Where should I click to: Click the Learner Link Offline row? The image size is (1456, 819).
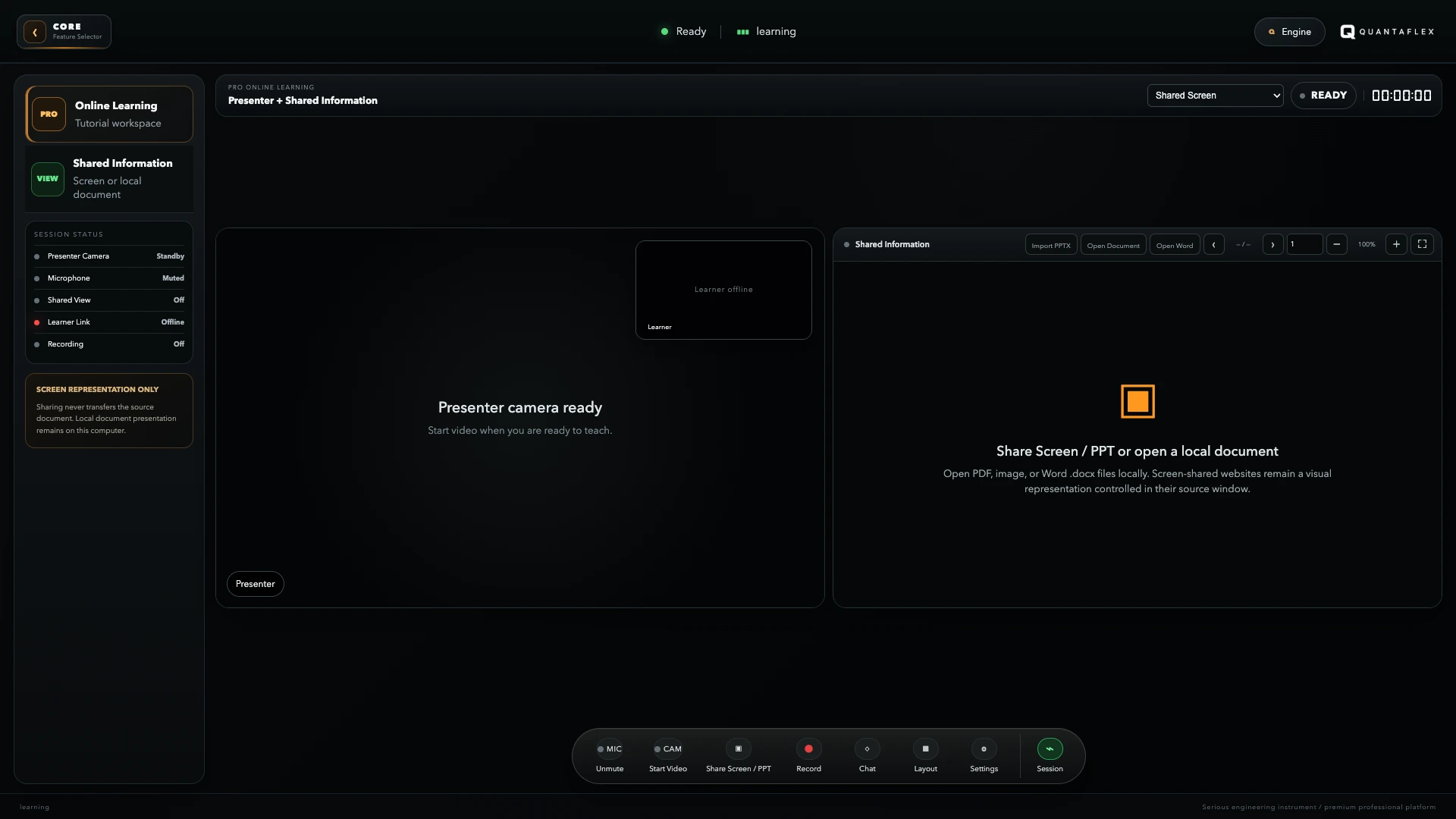109,322
